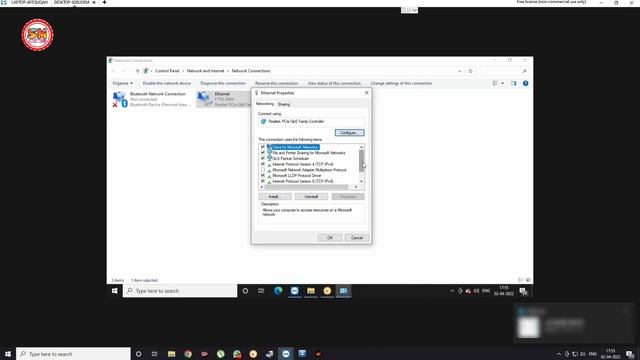The height and width of the screenshot is (360, 640).
Task: Select the Networking tab
Action: coord(265,104)
